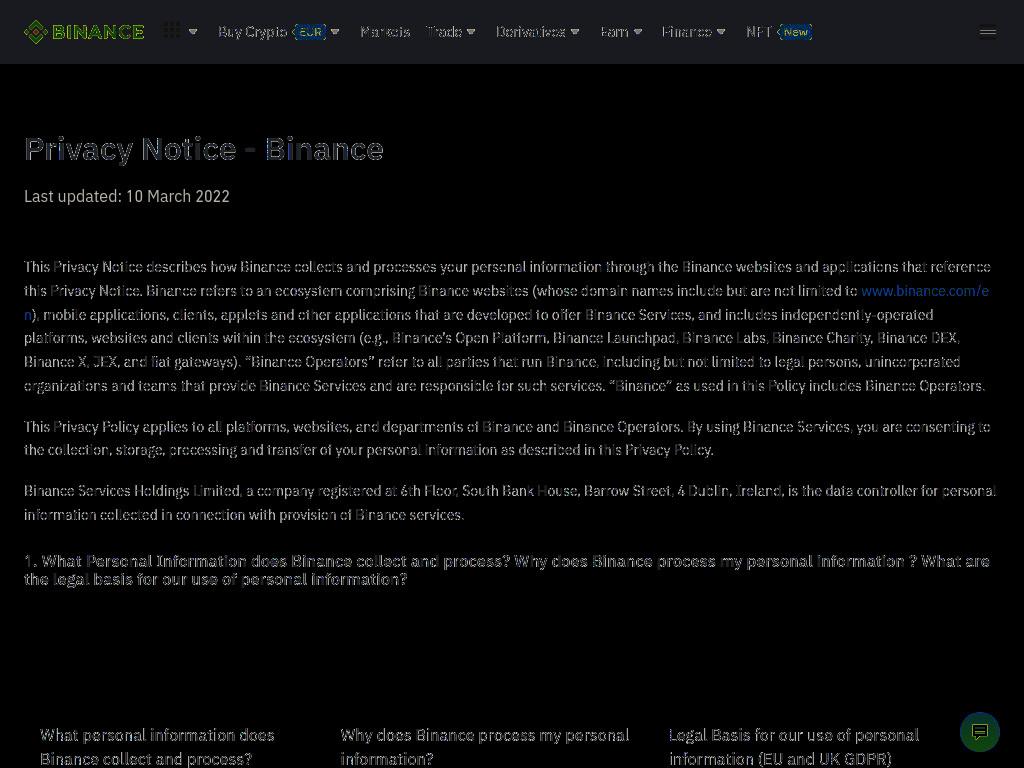
Task: Open the chat support bubble
Action: pyautogui.click(x=980, y=732)
